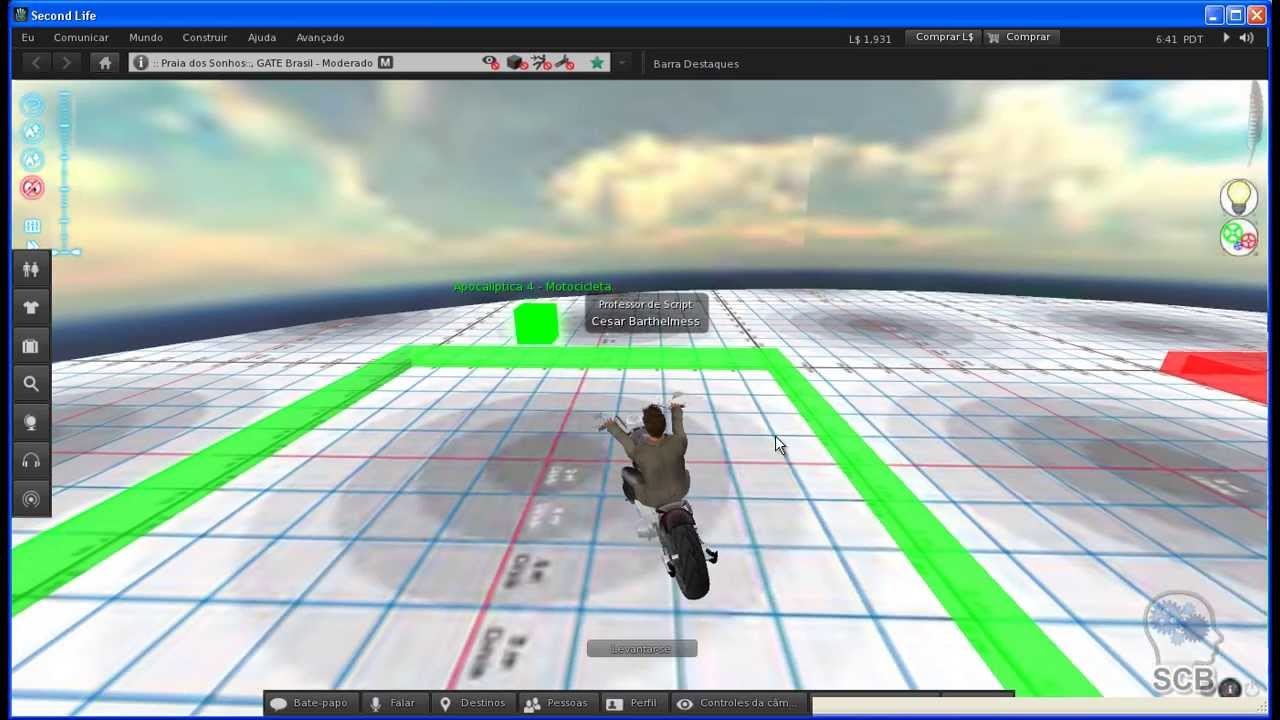
Task: Click the L$ 1,931 balance
Action: pos(870,39)
